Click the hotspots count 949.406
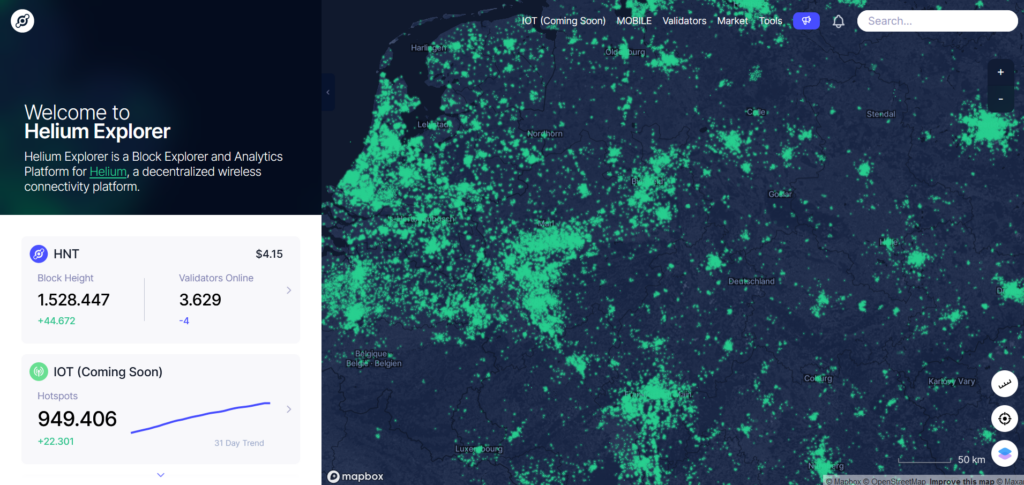 click(77, 418)
